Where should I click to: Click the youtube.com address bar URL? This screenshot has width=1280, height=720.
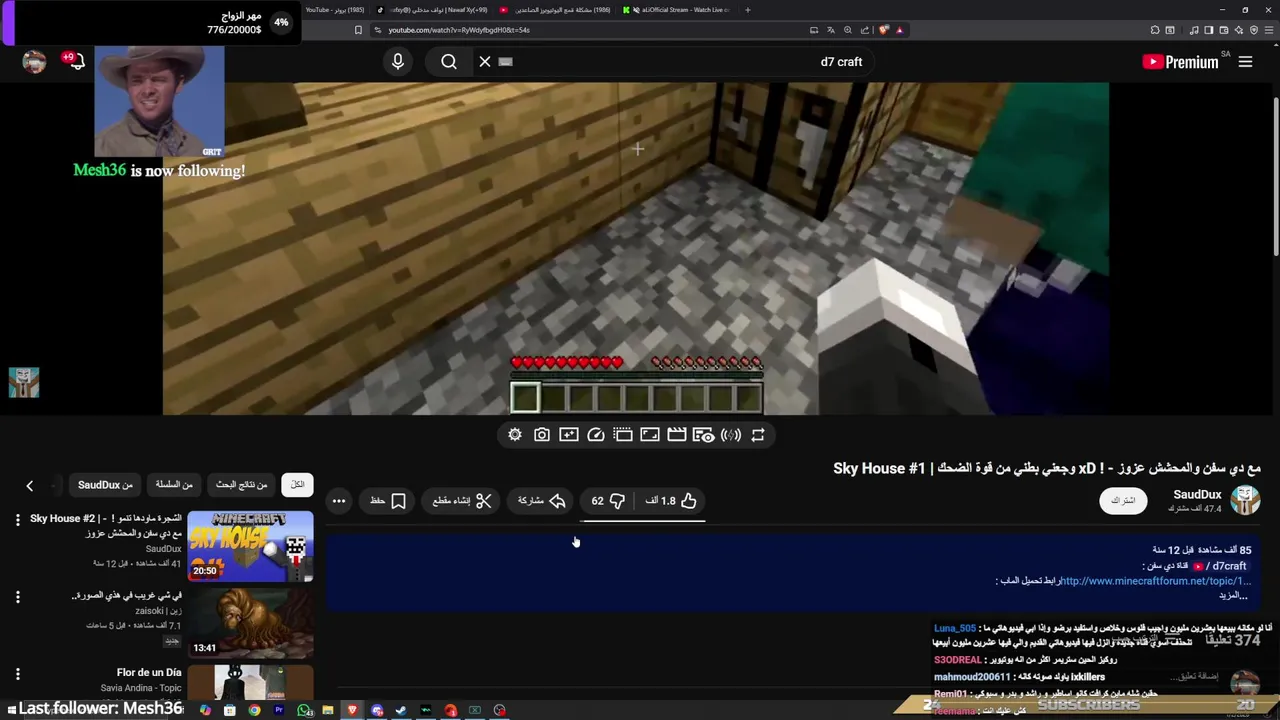click(x=459, y=30)
